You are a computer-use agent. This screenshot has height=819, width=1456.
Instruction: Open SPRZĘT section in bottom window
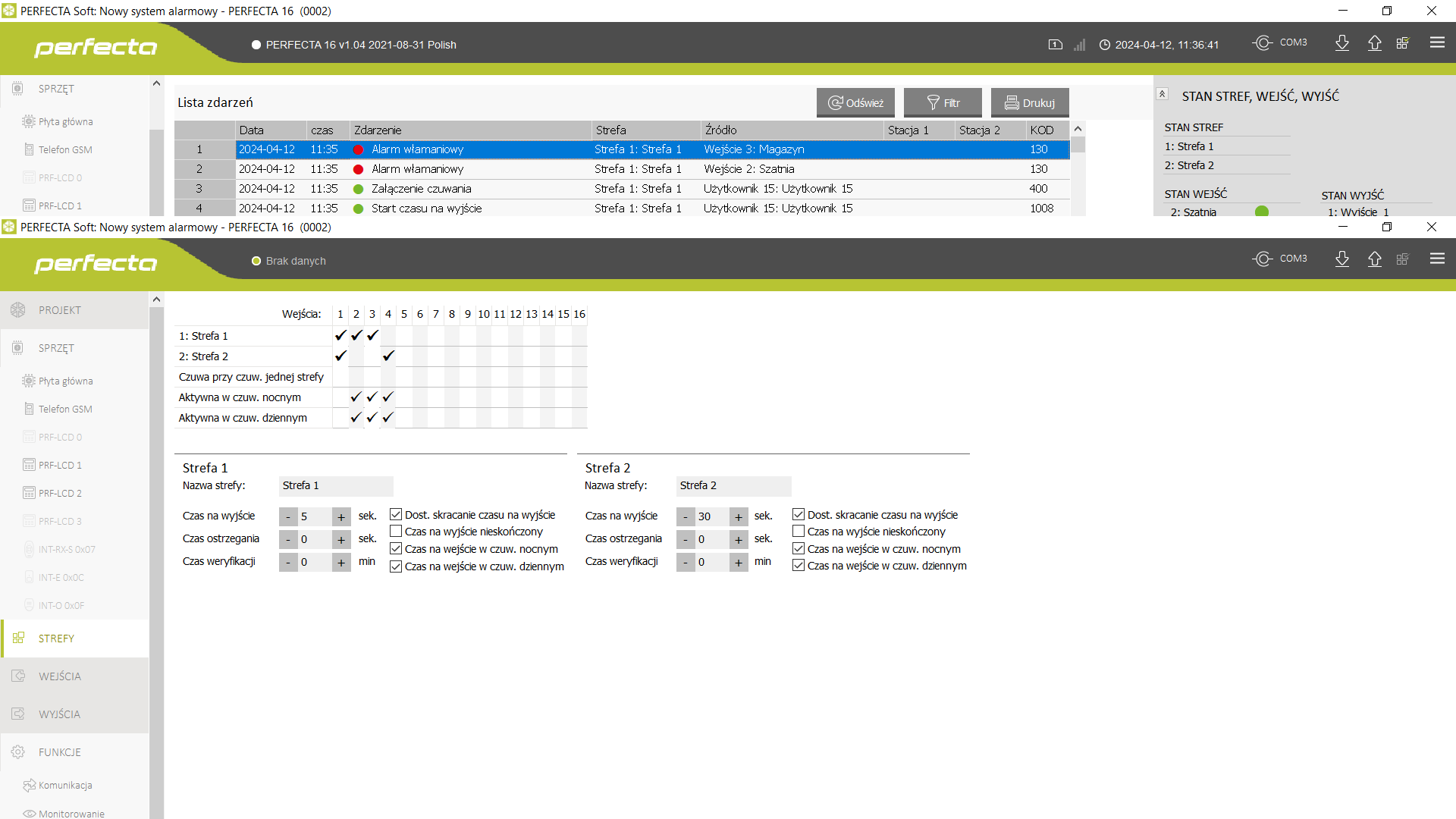pyautogui.click(x=74, y=348)
